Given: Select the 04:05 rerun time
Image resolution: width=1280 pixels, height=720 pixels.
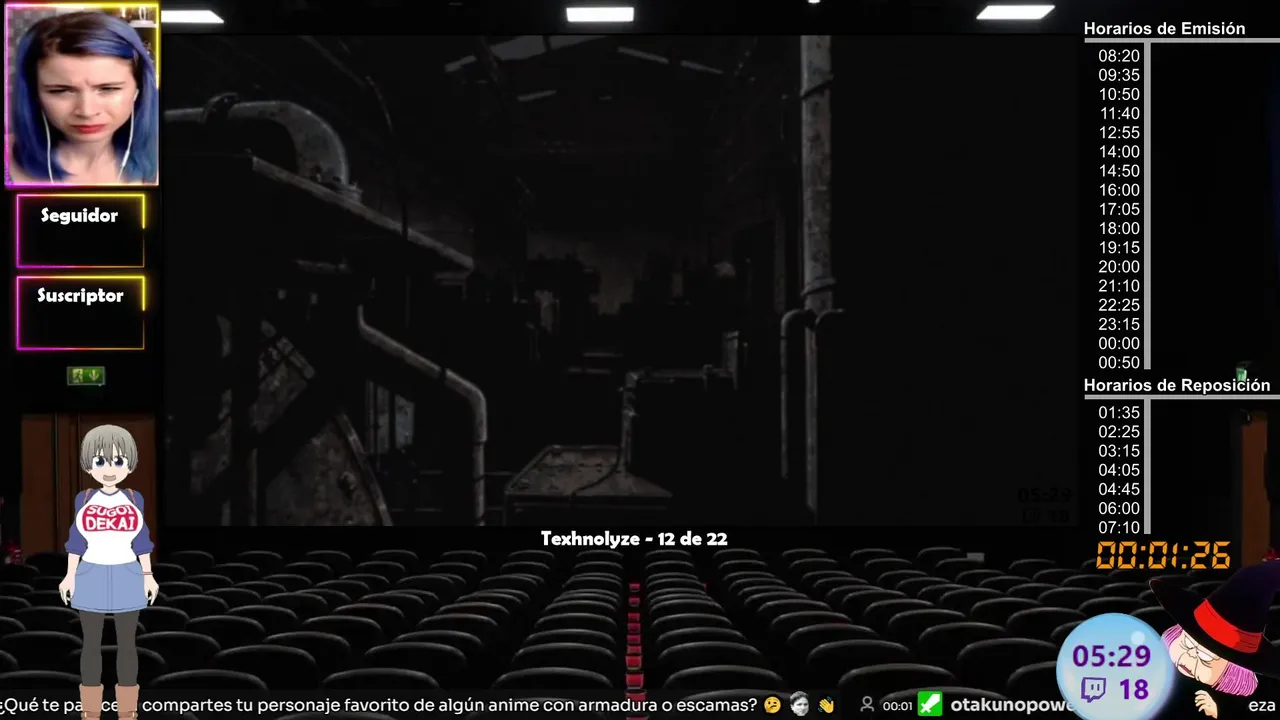Looking at the screenshot, I should click(x=1119, y=470).
